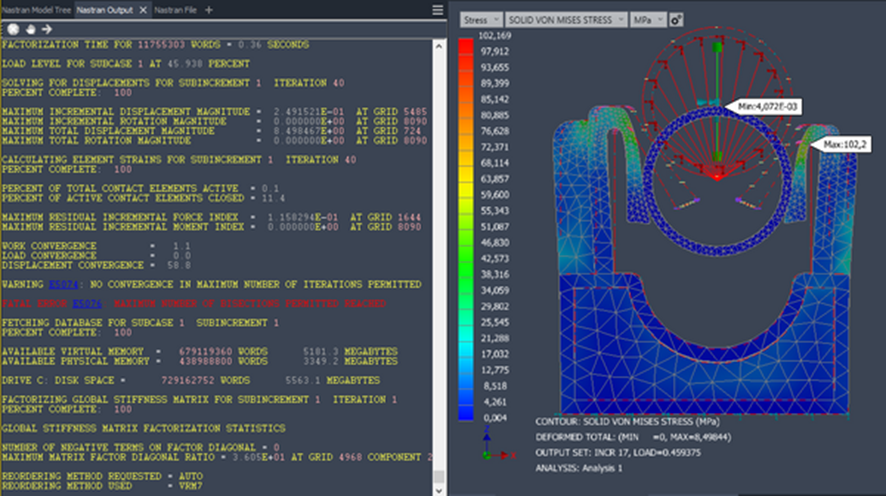
Task: Click the Max:102,2 probe label
Action: coord(843,145)
